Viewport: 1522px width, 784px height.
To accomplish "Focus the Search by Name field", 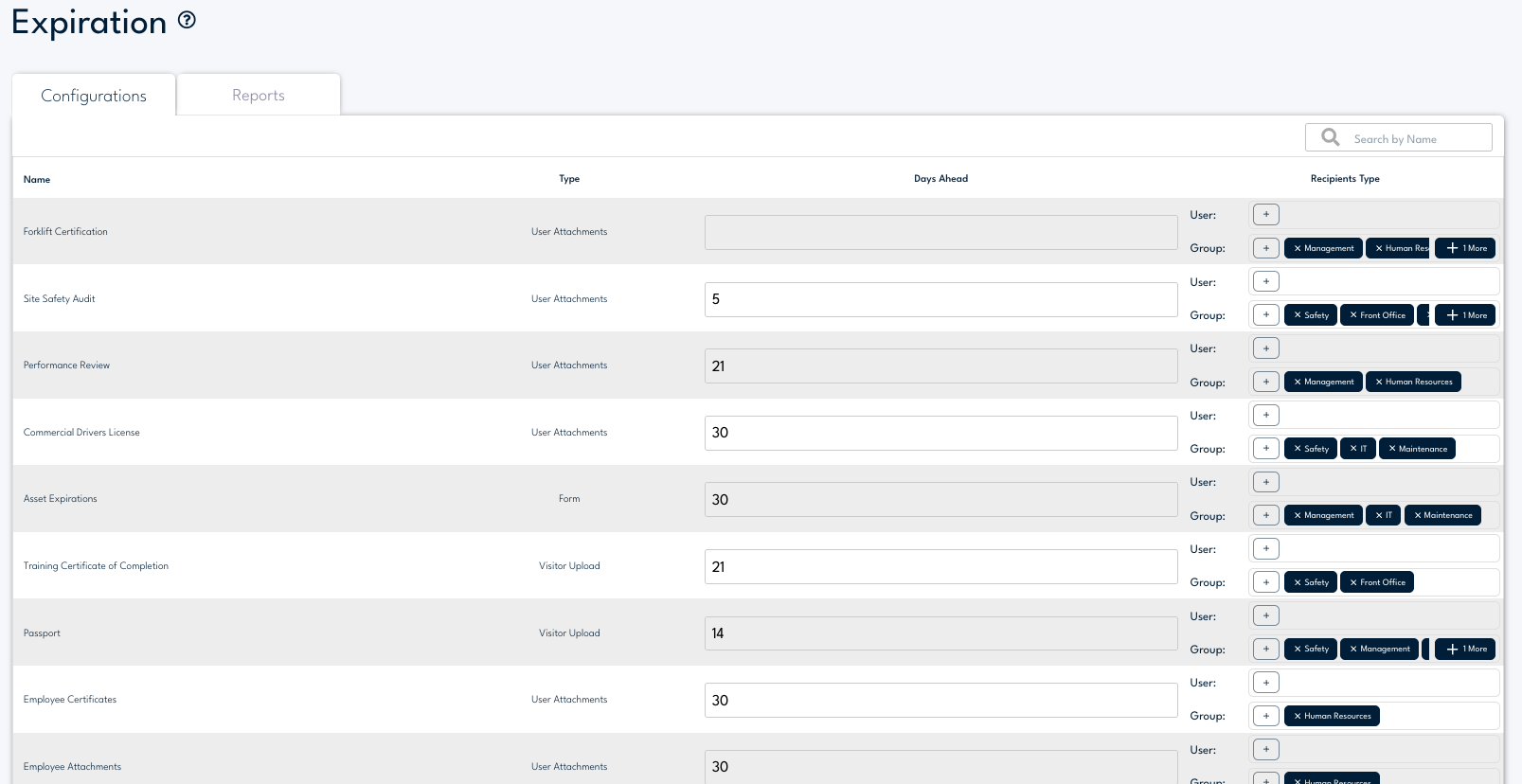I will pyautogui.click(x=1416, y=139).
